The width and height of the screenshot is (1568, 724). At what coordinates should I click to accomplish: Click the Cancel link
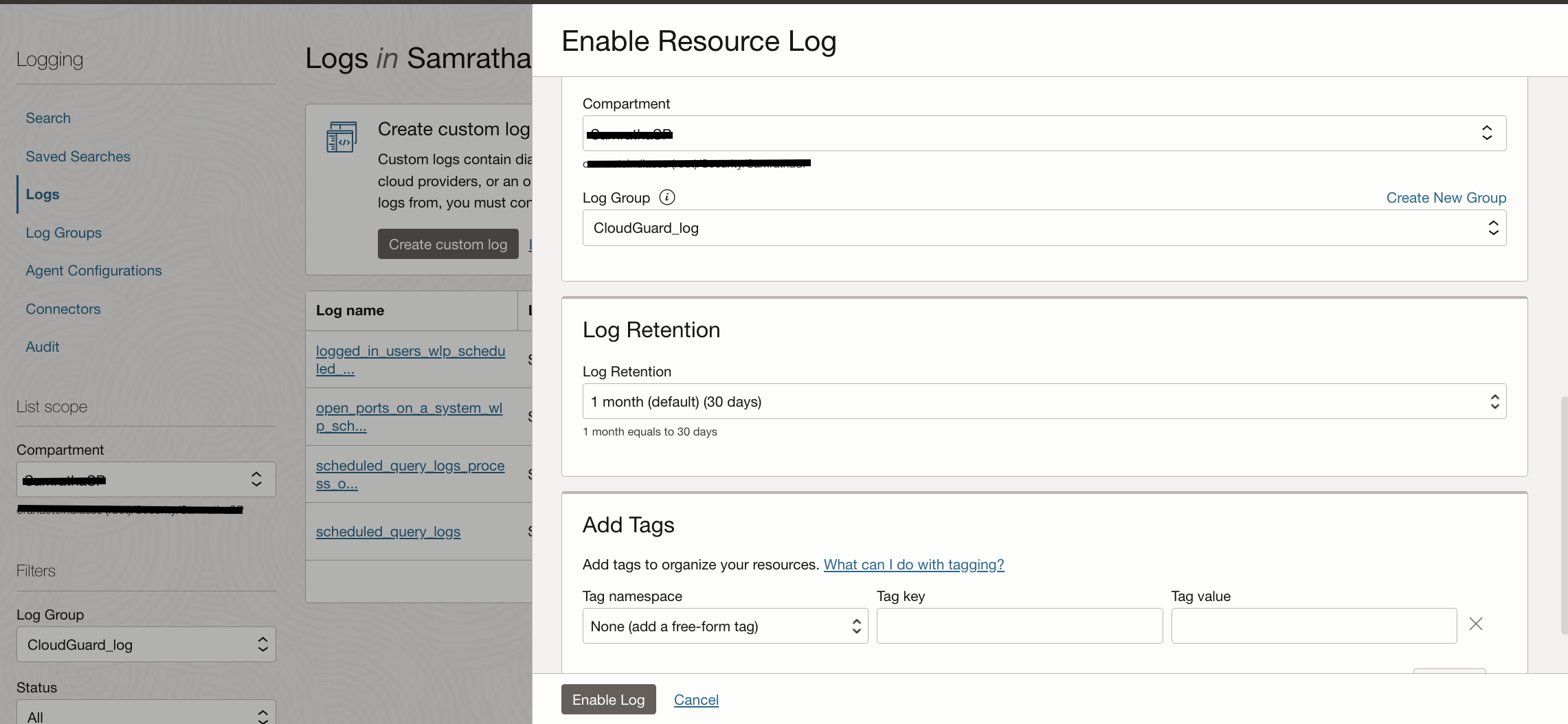click(696, 700)
